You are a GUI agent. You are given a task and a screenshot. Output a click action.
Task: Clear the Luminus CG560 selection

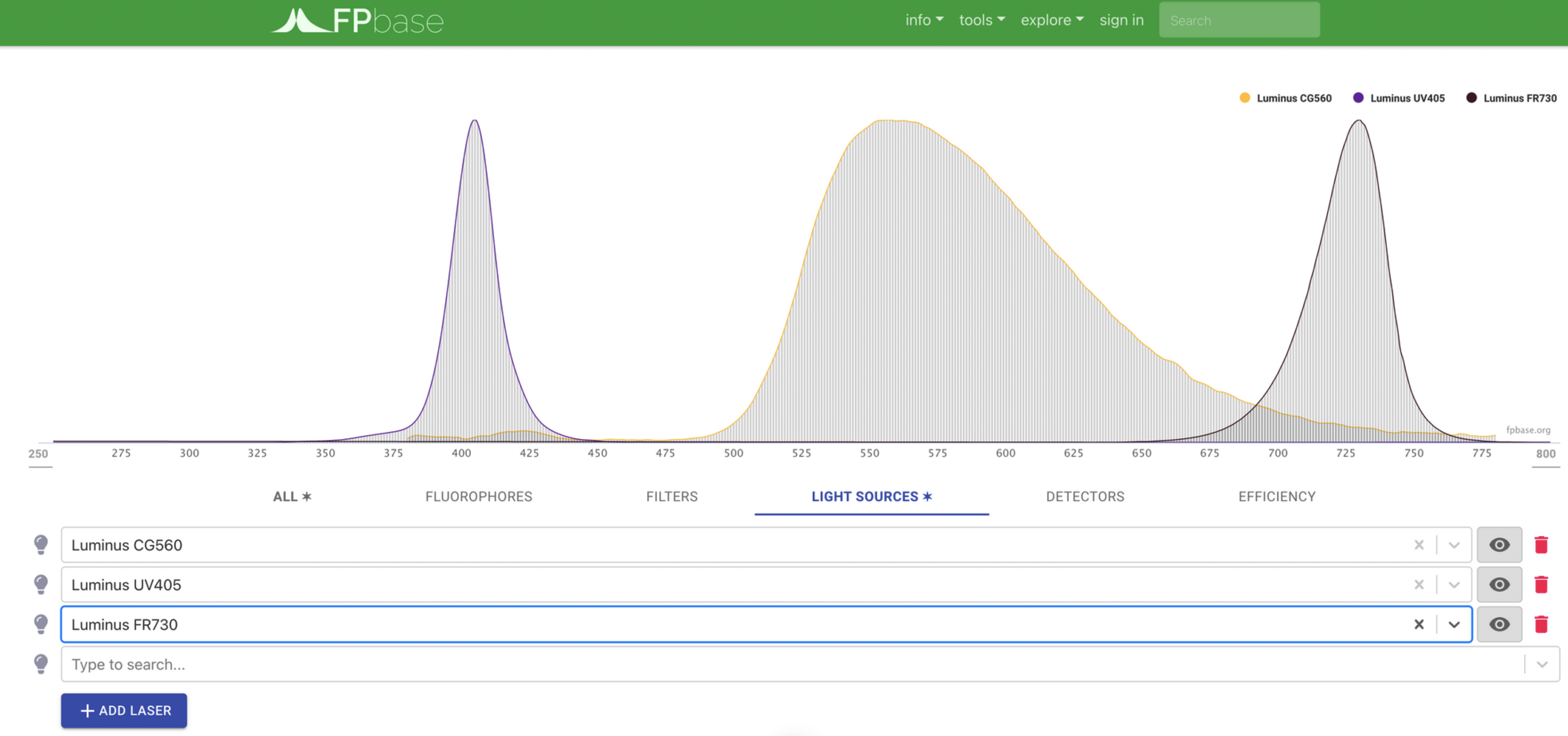pyautogui.click(x=1419, y=544)
